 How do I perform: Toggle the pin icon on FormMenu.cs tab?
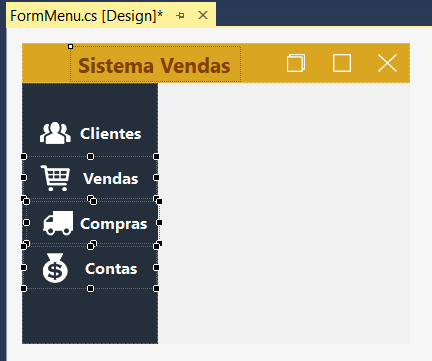[x=180, y=15]
